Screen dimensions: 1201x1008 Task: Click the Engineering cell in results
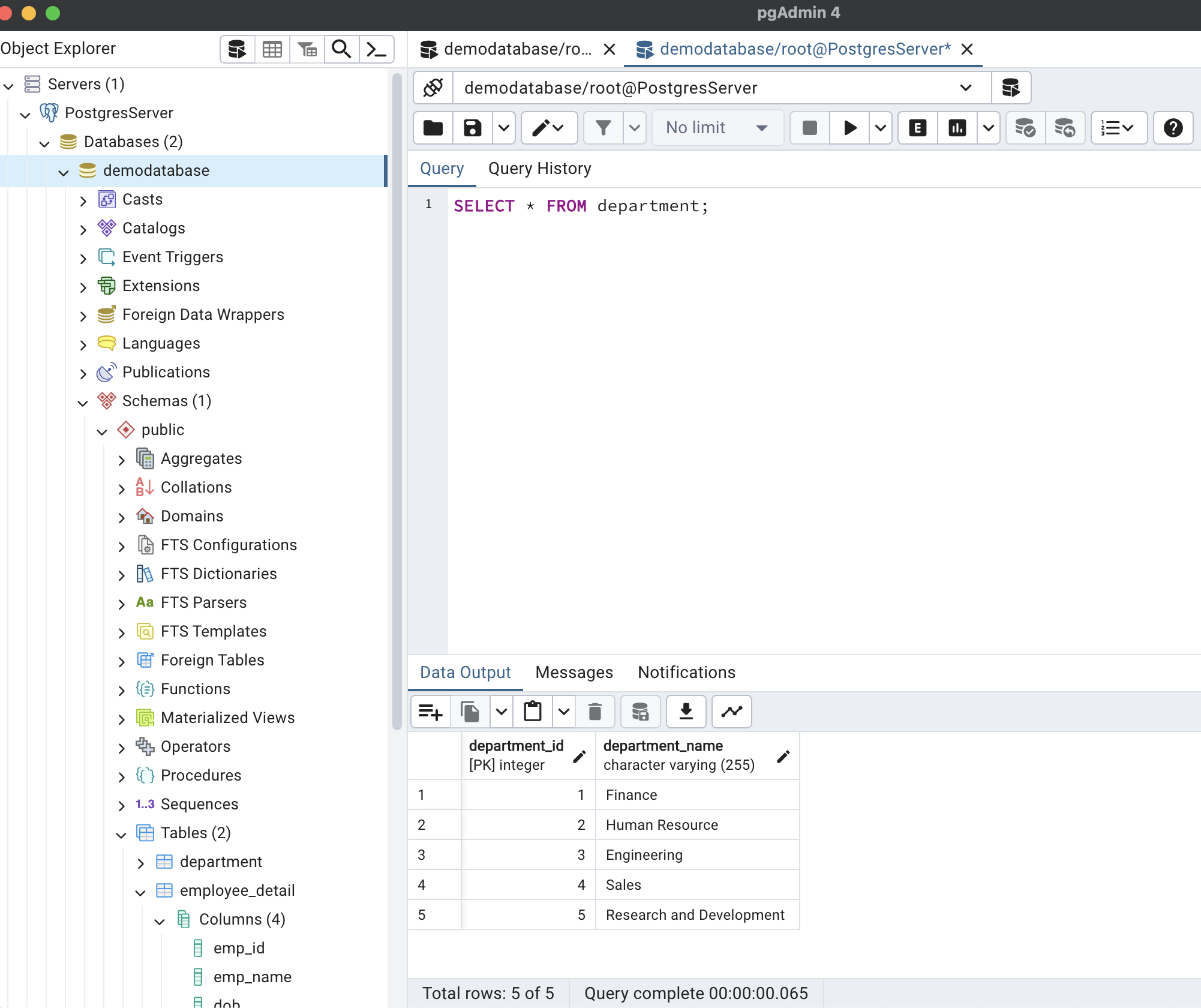697,854
